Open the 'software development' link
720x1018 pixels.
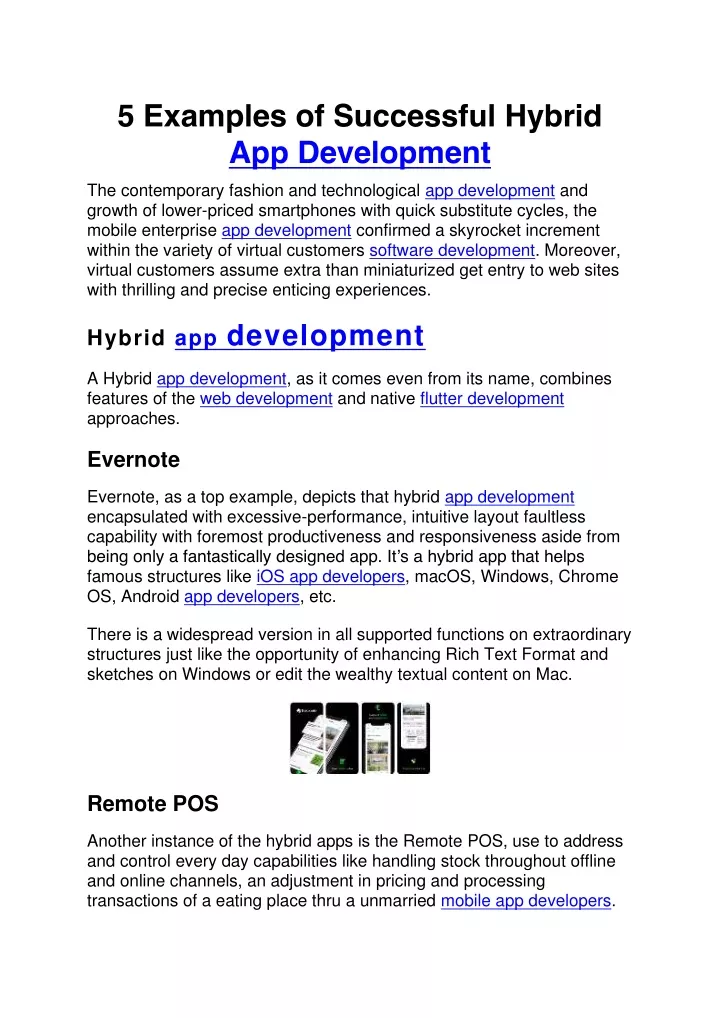point(452,250)
